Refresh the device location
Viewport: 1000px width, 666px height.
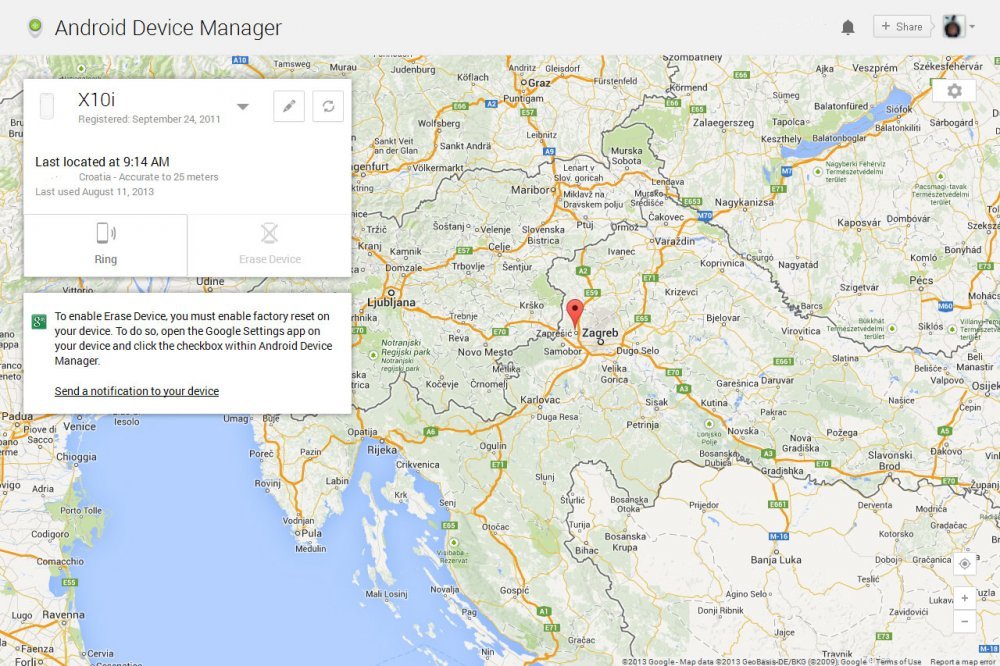coord(328,106)
